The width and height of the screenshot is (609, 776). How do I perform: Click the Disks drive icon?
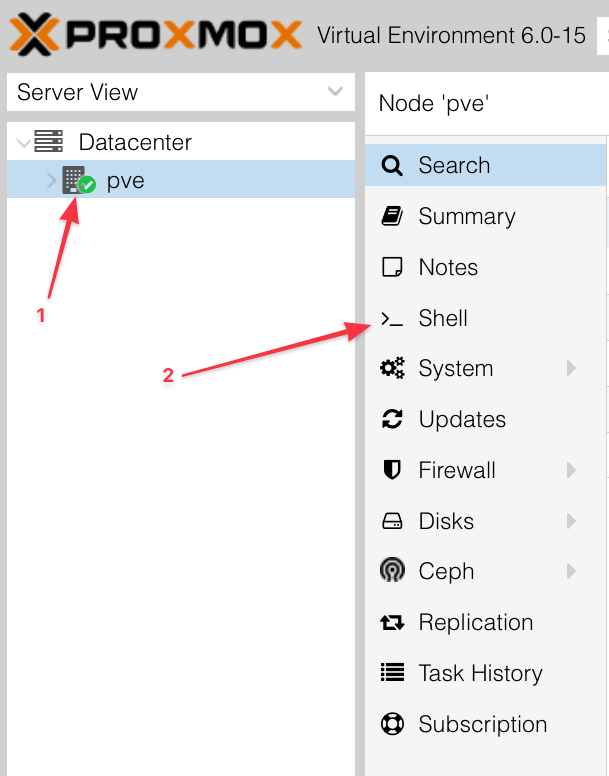392,521
